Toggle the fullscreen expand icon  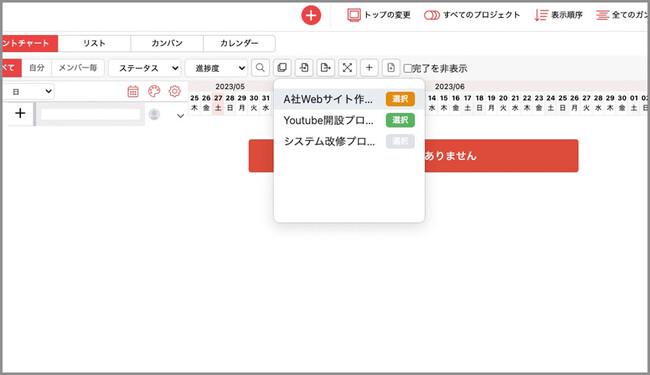click(x=347, y=68)
